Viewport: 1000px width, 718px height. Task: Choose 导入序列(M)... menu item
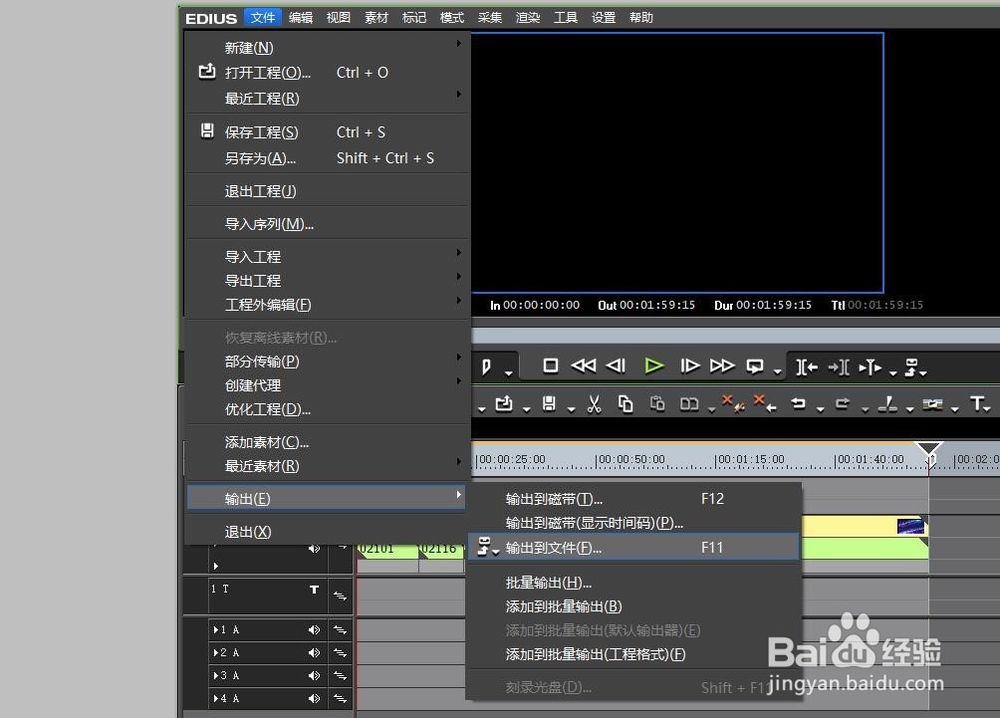pos(327,224)
